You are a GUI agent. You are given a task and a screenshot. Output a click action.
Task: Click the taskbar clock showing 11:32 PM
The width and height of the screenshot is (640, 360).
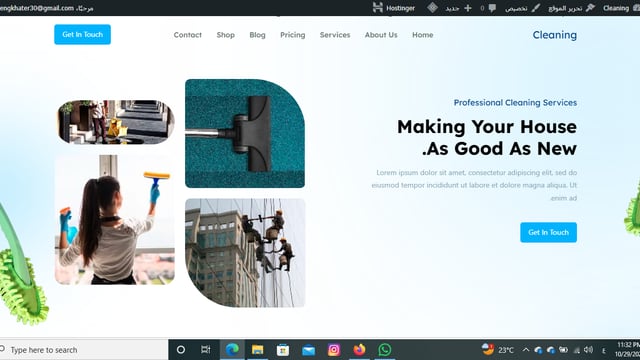(628, 350)
